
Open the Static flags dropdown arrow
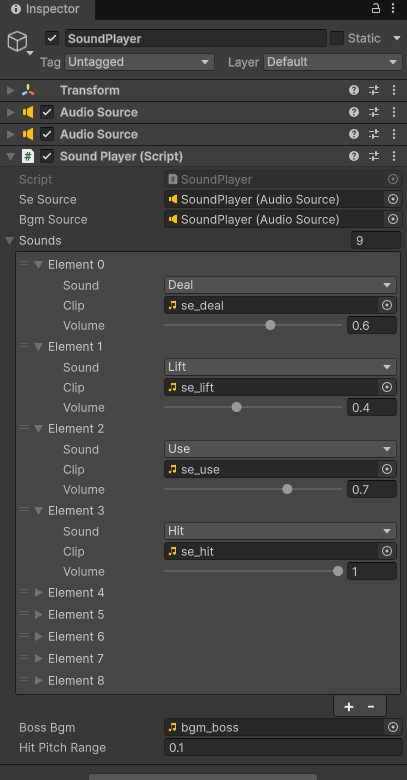397,38
